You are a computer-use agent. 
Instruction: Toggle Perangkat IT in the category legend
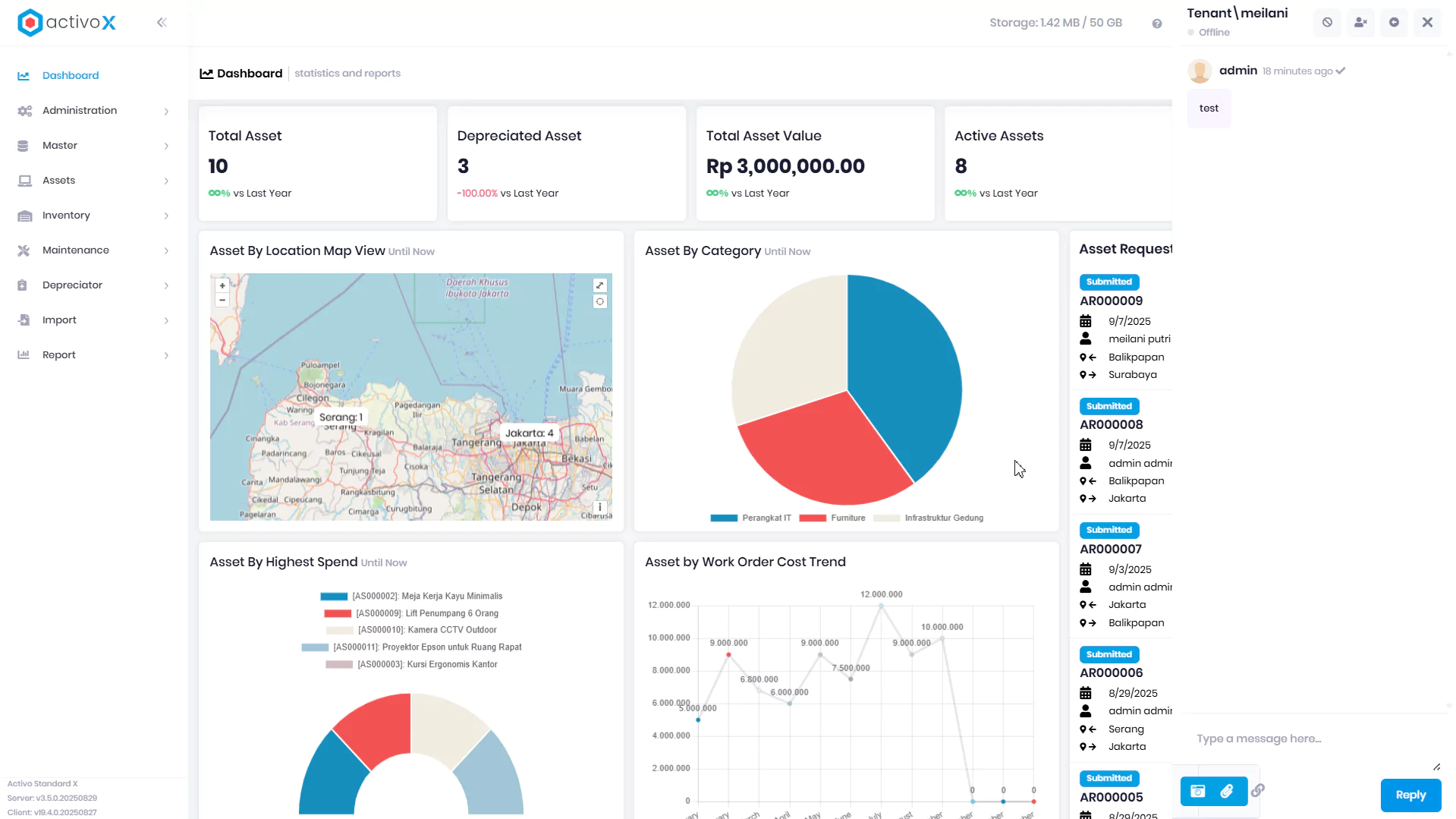click(x=750, y=518)
